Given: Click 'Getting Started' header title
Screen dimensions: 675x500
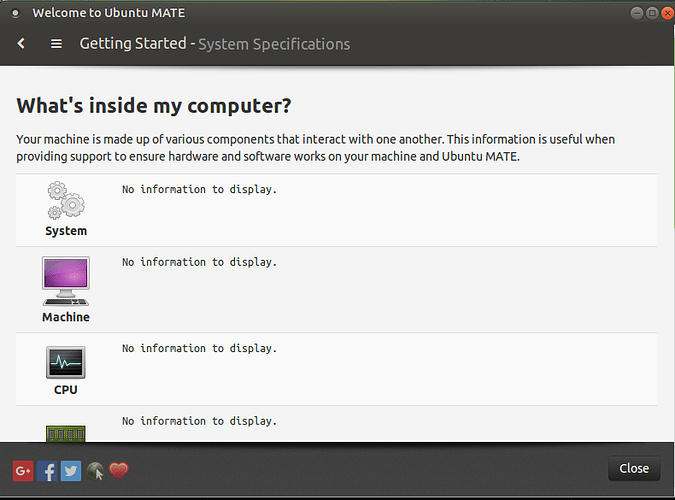Looking at the screenshot, I should coord(133,43).
